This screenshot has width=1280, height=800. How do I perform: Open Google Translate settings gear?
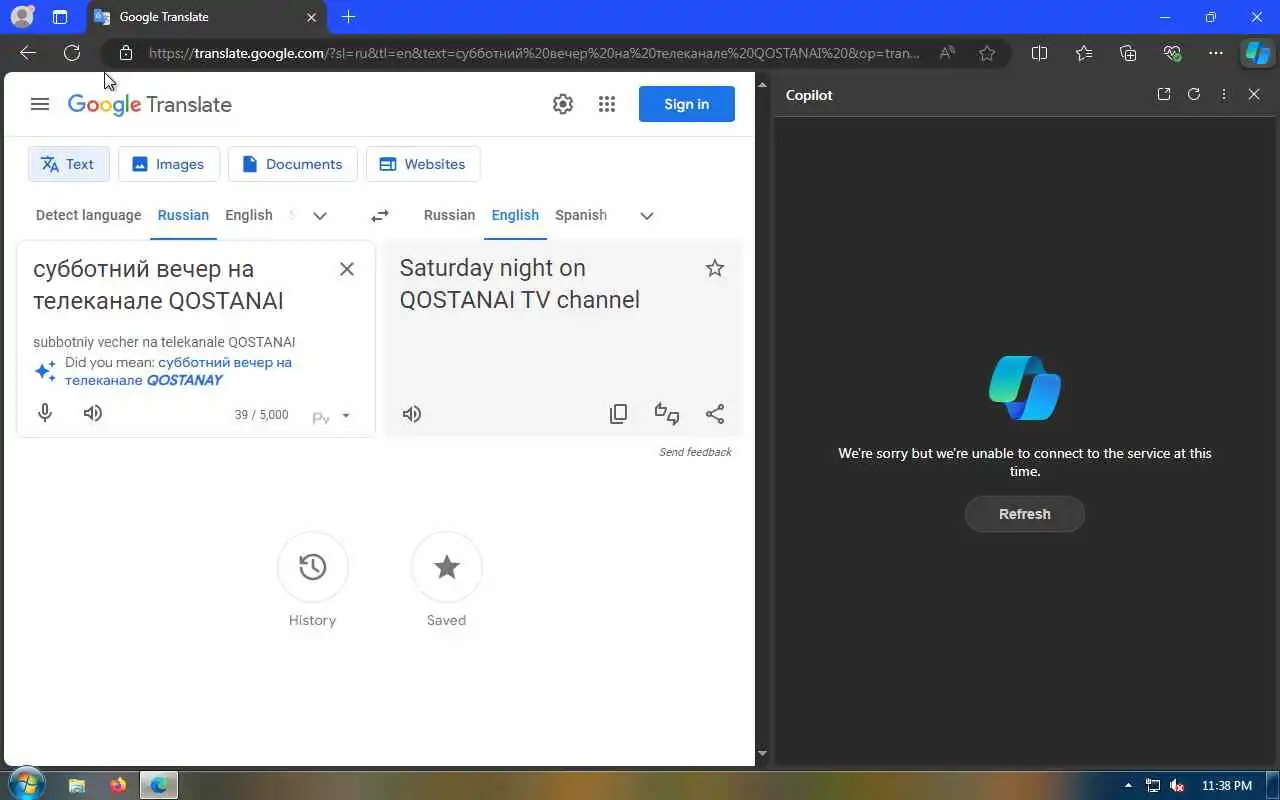[x=563, y=104]
